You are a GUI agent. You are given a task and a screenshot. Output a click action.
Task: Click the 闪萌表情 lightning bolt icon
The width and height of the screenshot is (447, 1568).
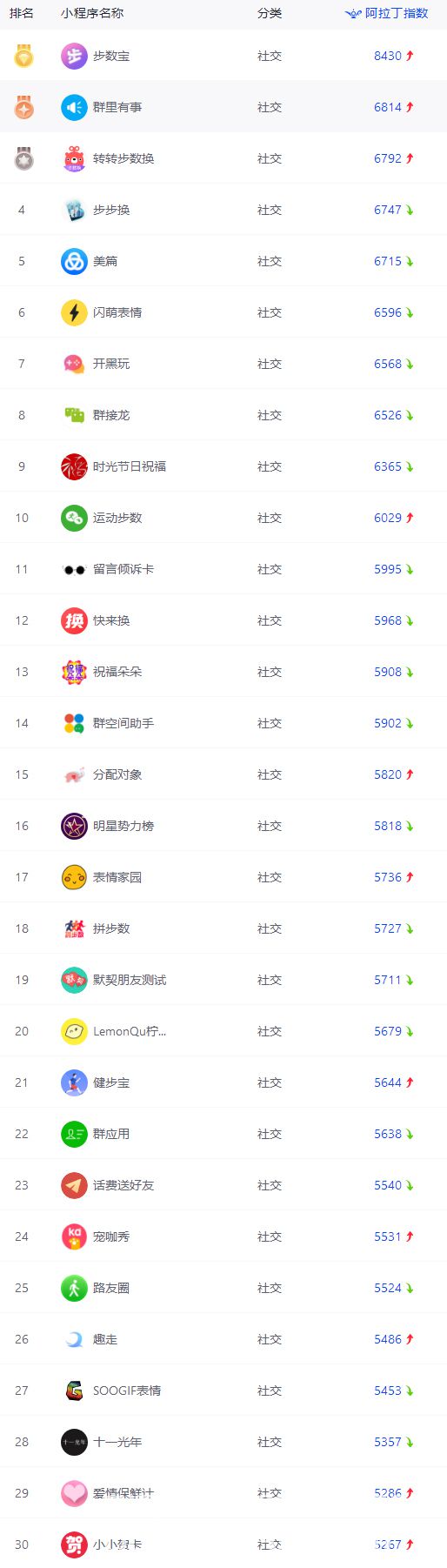coord(74,312)
